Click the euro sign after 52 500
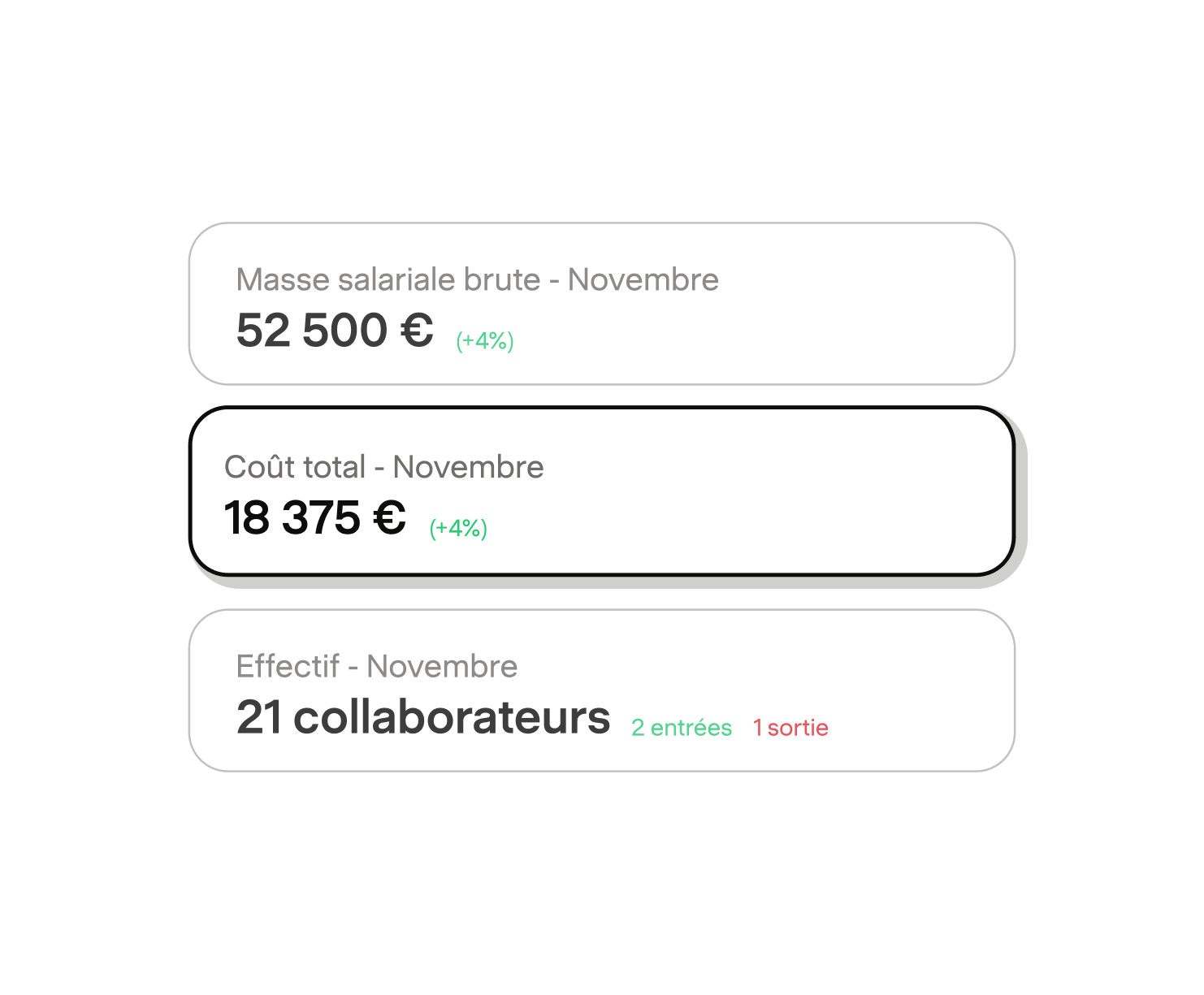The image size is (1204, 995). tap(417, 331)
